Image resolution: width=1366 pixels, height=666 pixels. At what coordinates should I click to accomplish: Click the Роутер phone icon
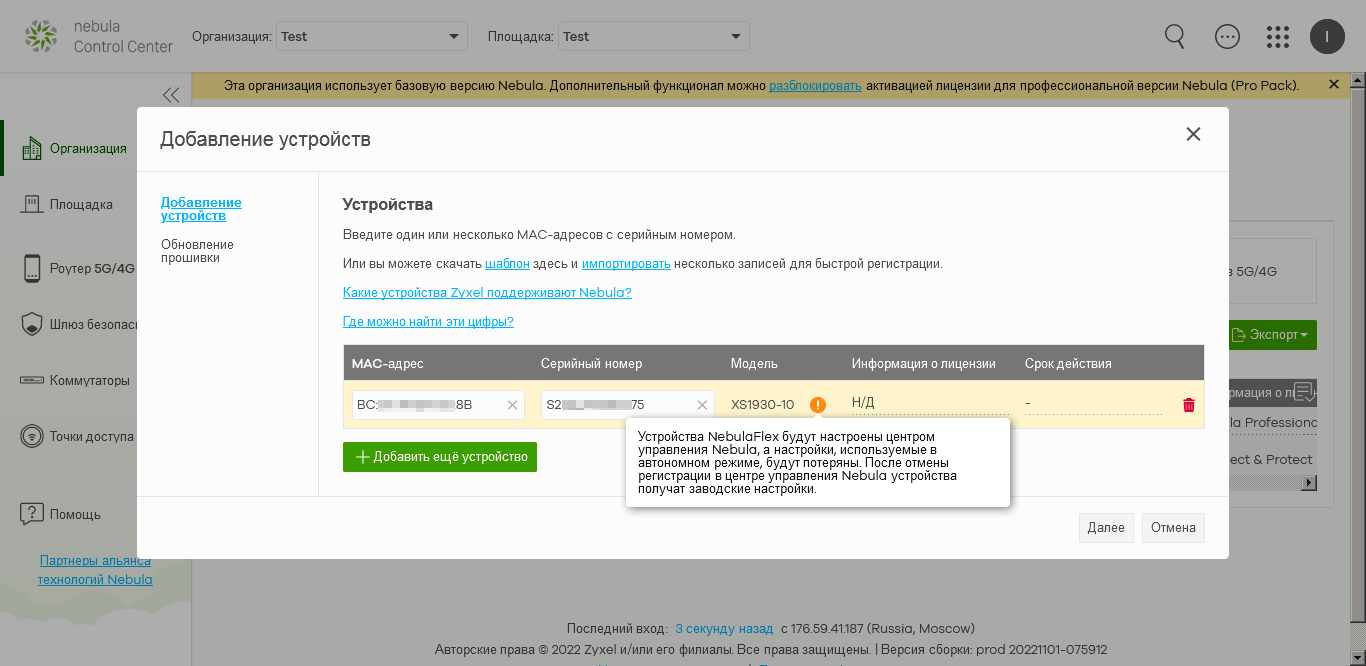pyautogui.click(x=32, y=268)
